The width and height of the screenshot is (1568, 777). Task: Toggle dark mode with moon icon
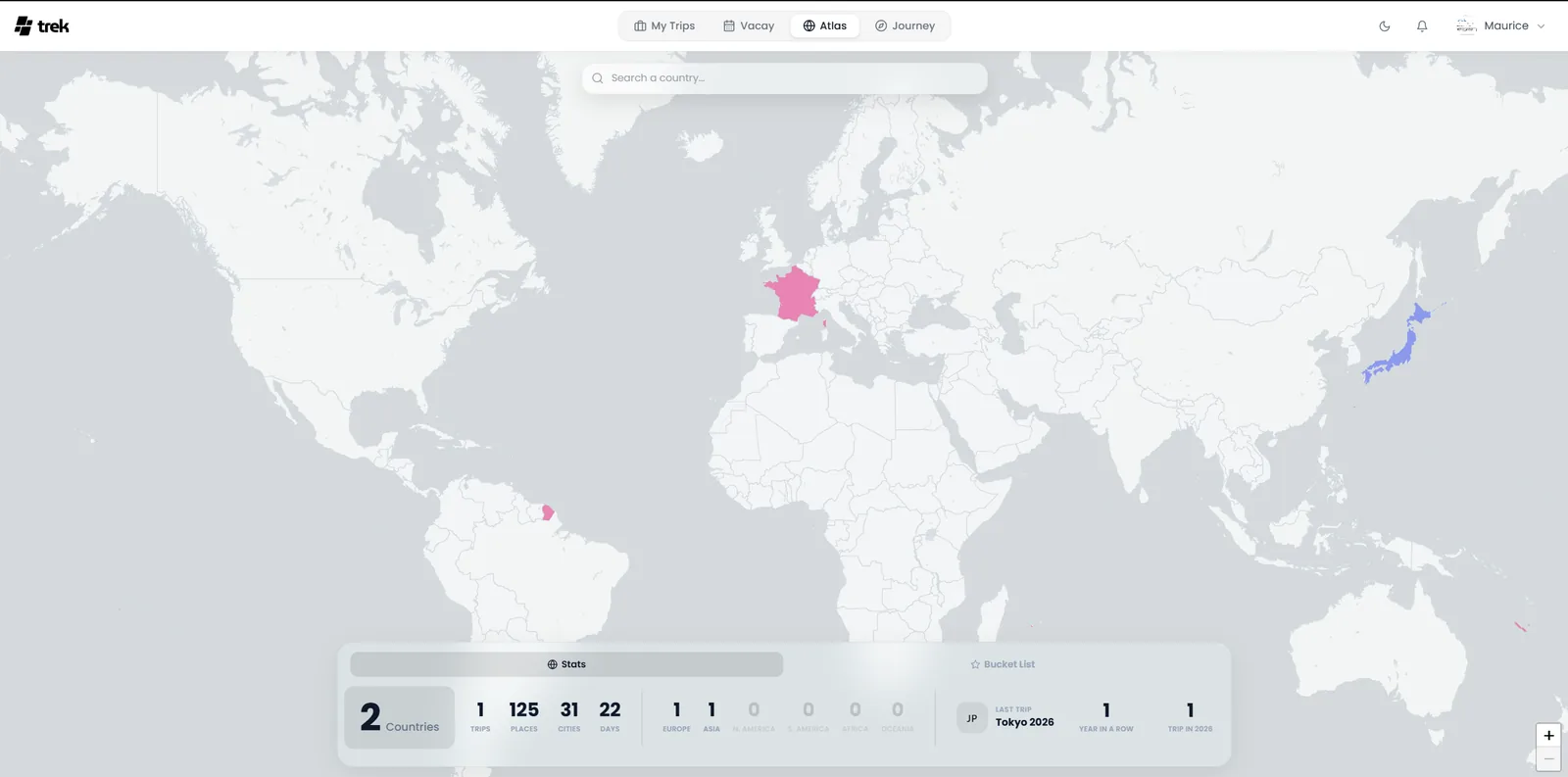tap(1385, 26)
